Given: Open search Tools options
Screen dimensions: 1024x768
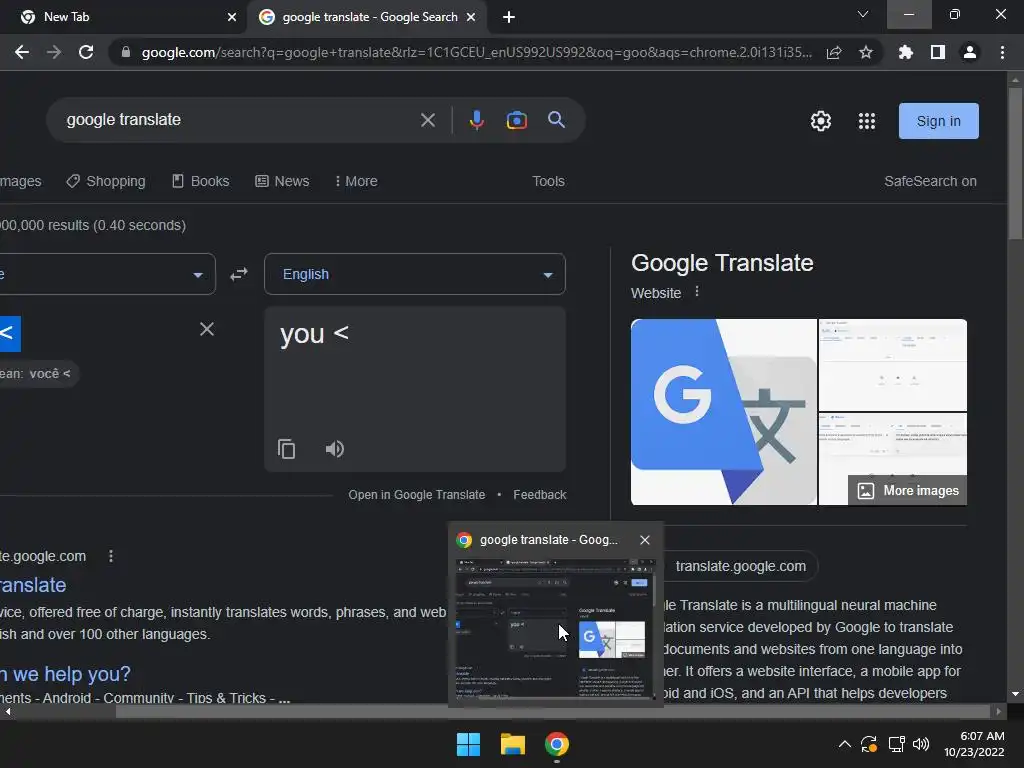Looking at the screenshot, I should coord(548,182).
